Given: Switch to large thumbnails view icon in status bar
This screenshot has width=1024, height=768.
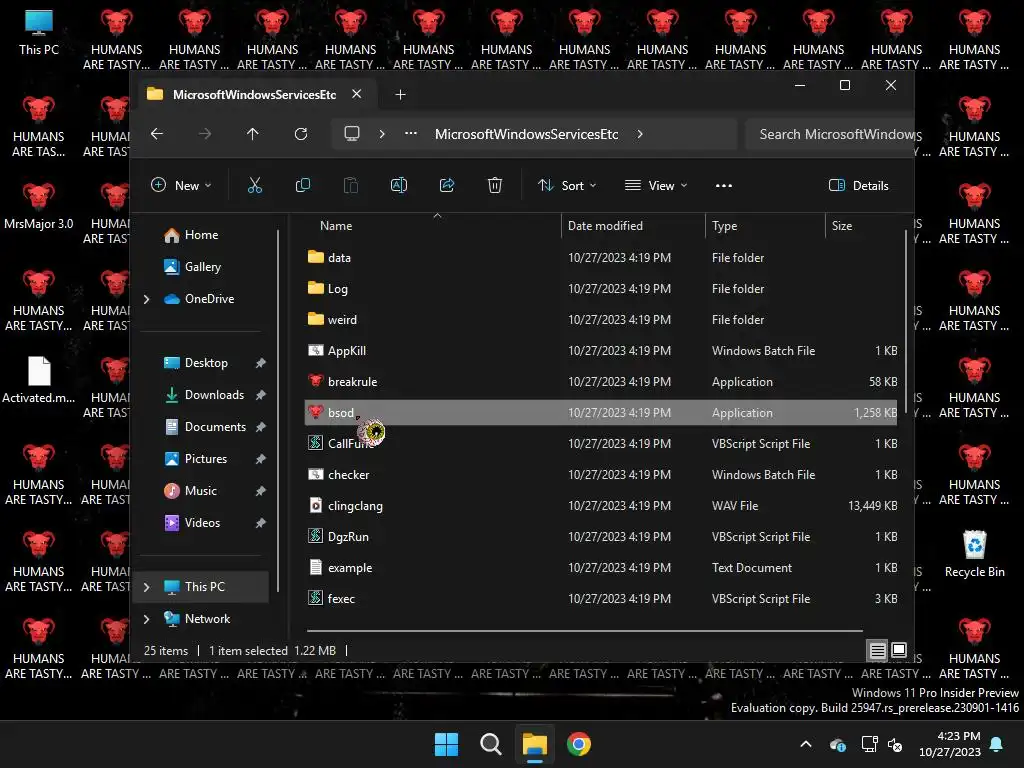Looking at the screenshot, I should point(899,650).
